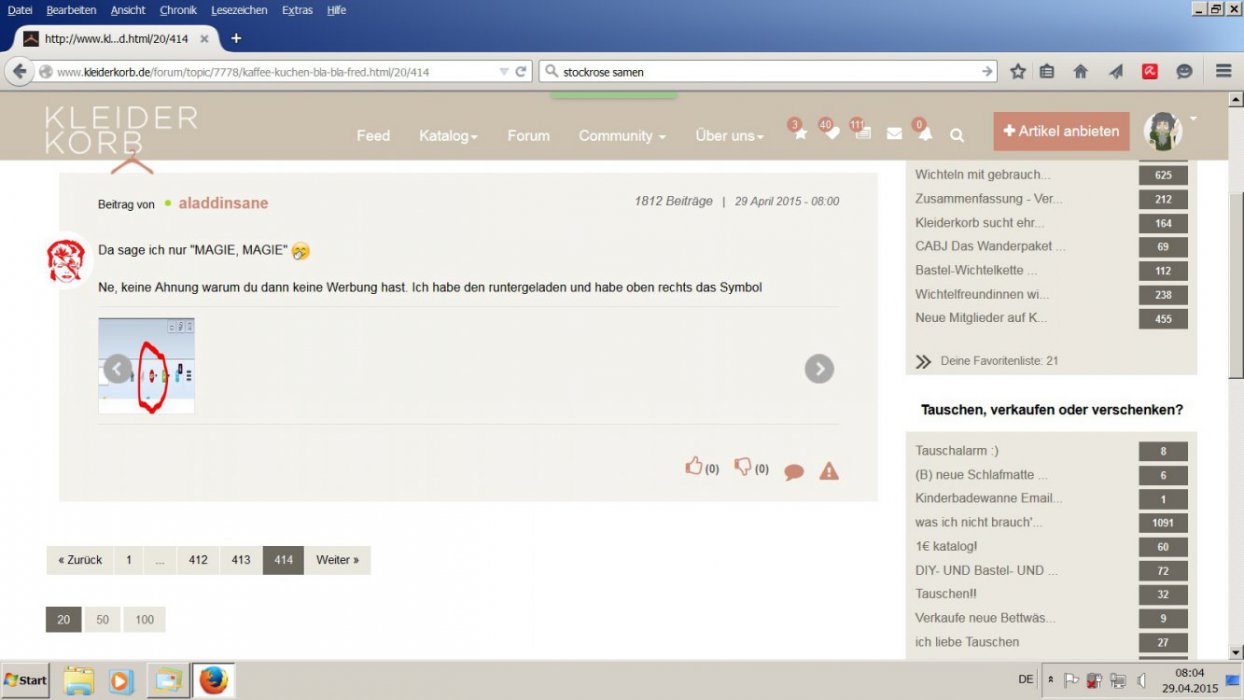Set posts per page to 50
The image size is (1244, 700).
[102, 620]
